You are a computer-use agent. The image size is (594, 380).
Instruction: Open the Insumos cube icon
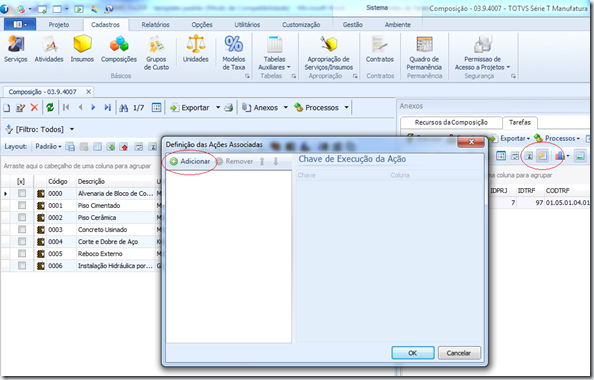click(x=82, y=48)
